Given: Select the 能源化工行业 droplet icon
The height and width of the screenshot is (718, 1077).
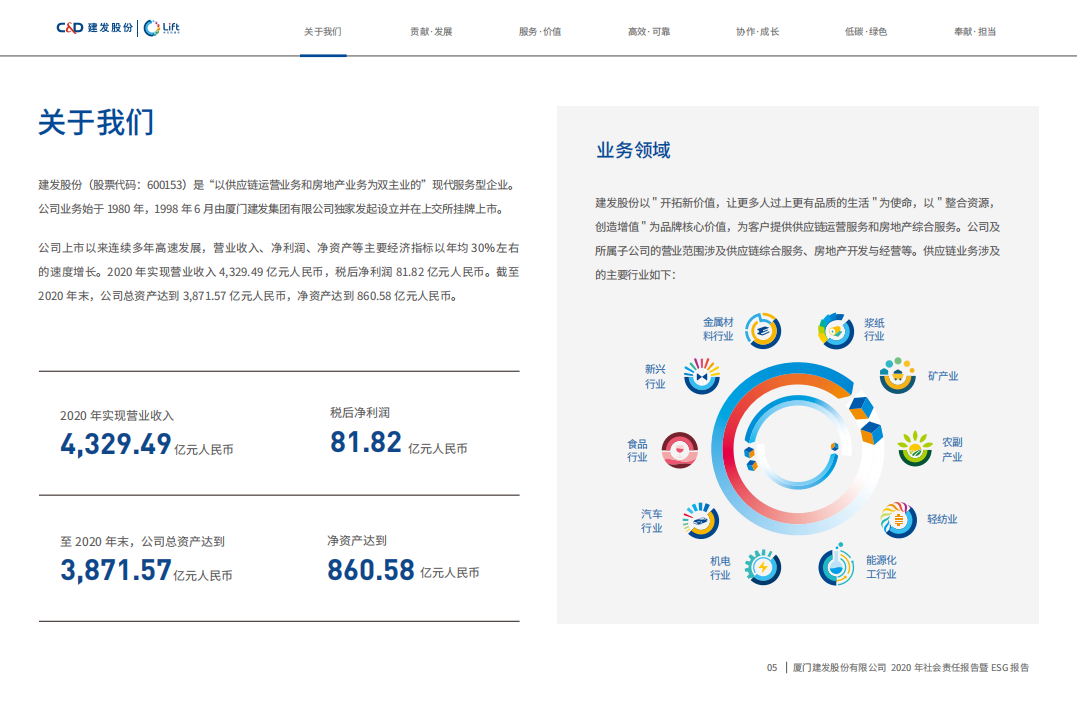Looking at the screenshot, I should tap(836, 567).
